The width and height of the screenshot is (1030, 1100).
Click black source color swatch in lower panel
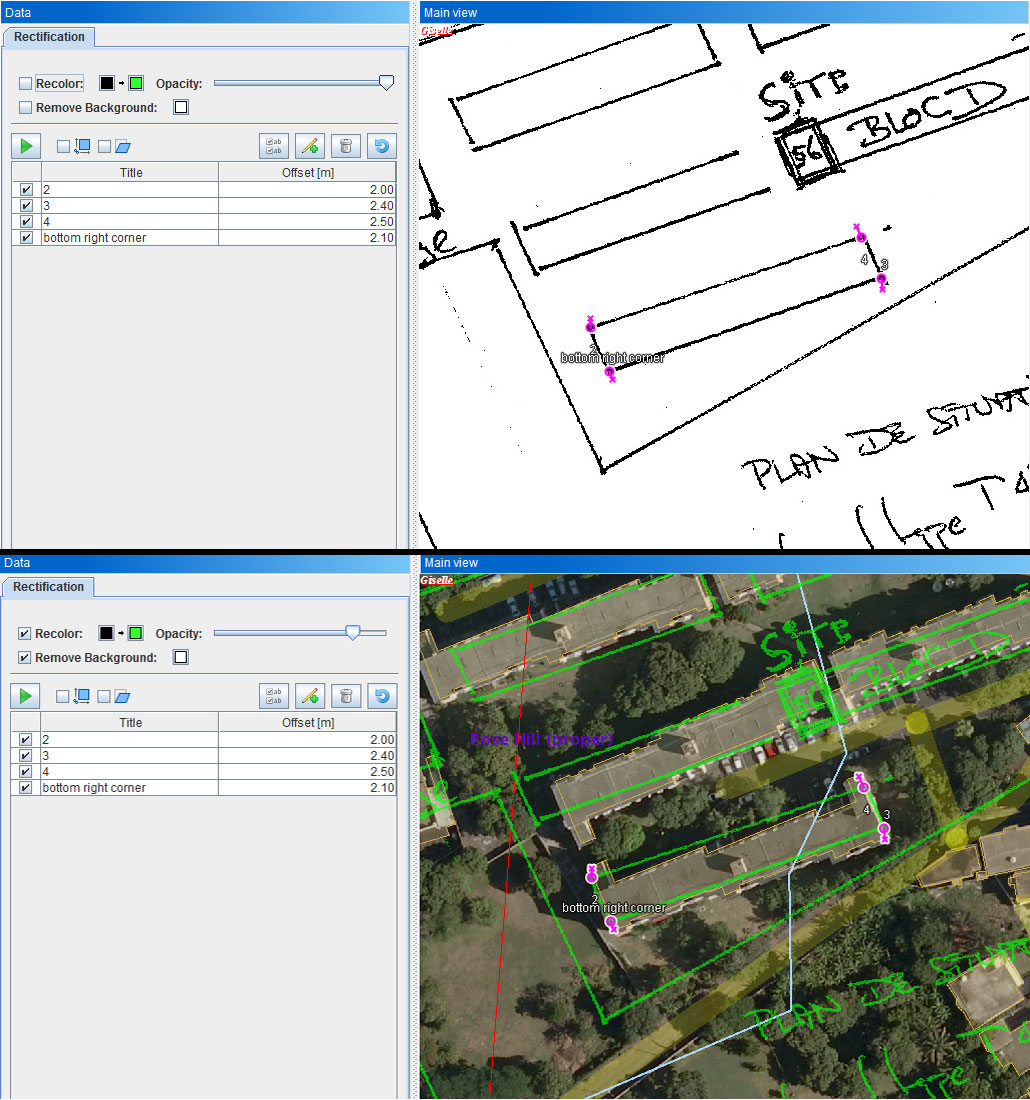106,634
